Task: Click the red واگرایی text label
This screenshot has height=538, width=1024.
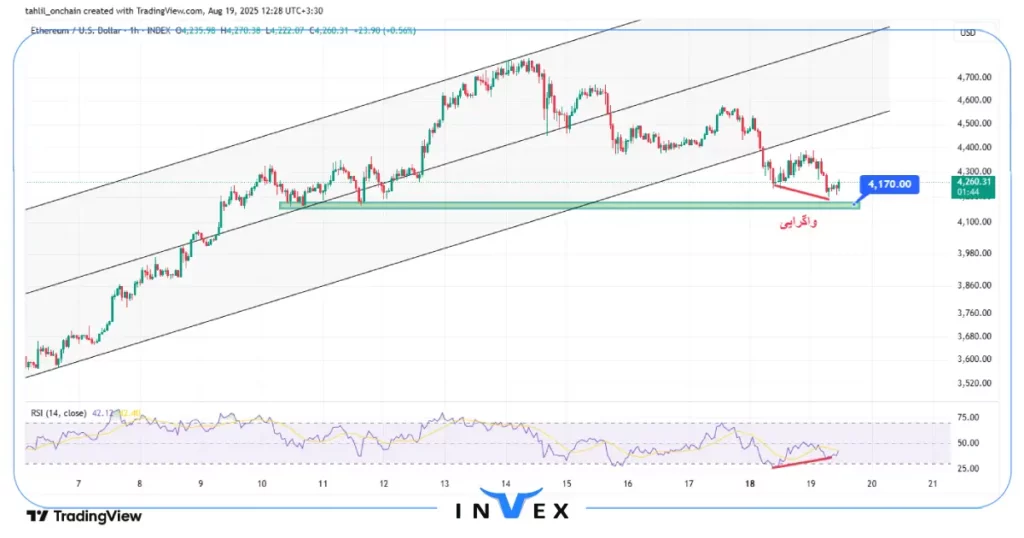Action: (798, 222)
